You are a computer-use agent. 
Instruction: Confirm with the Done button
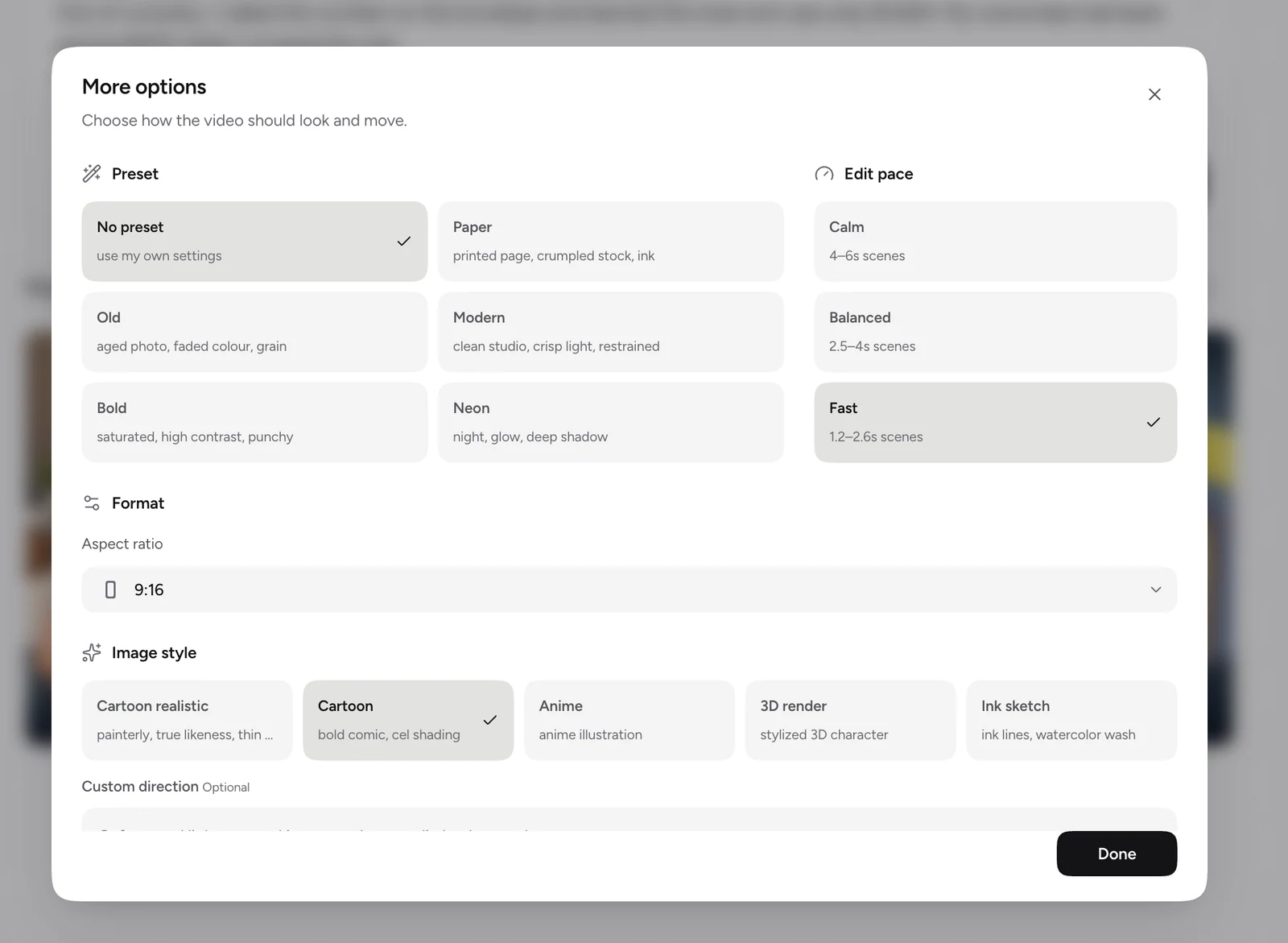[x=1117, y=854]
